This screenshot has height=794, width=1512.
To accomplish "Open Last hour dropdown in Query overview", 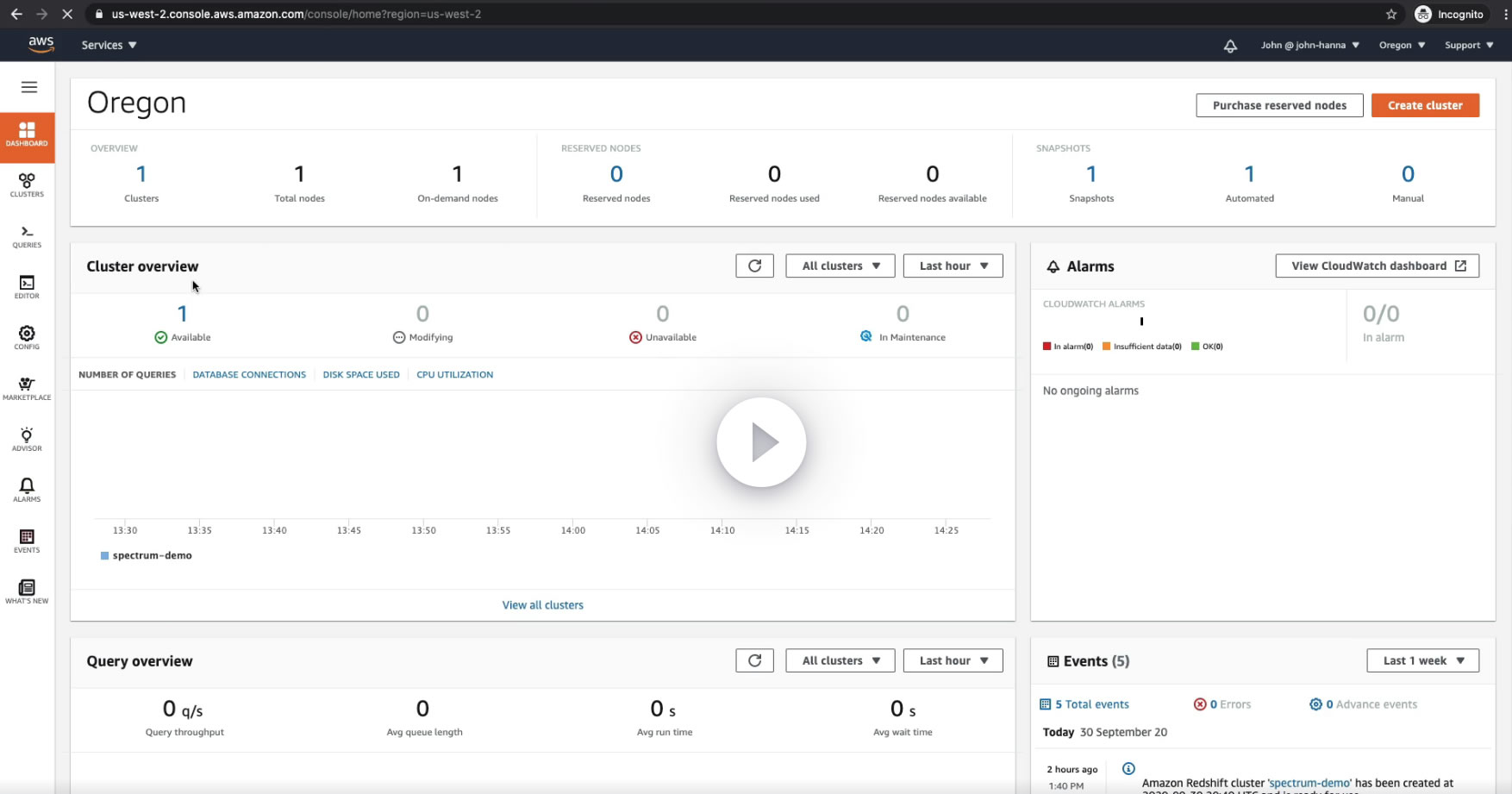I will coord(953,660).
